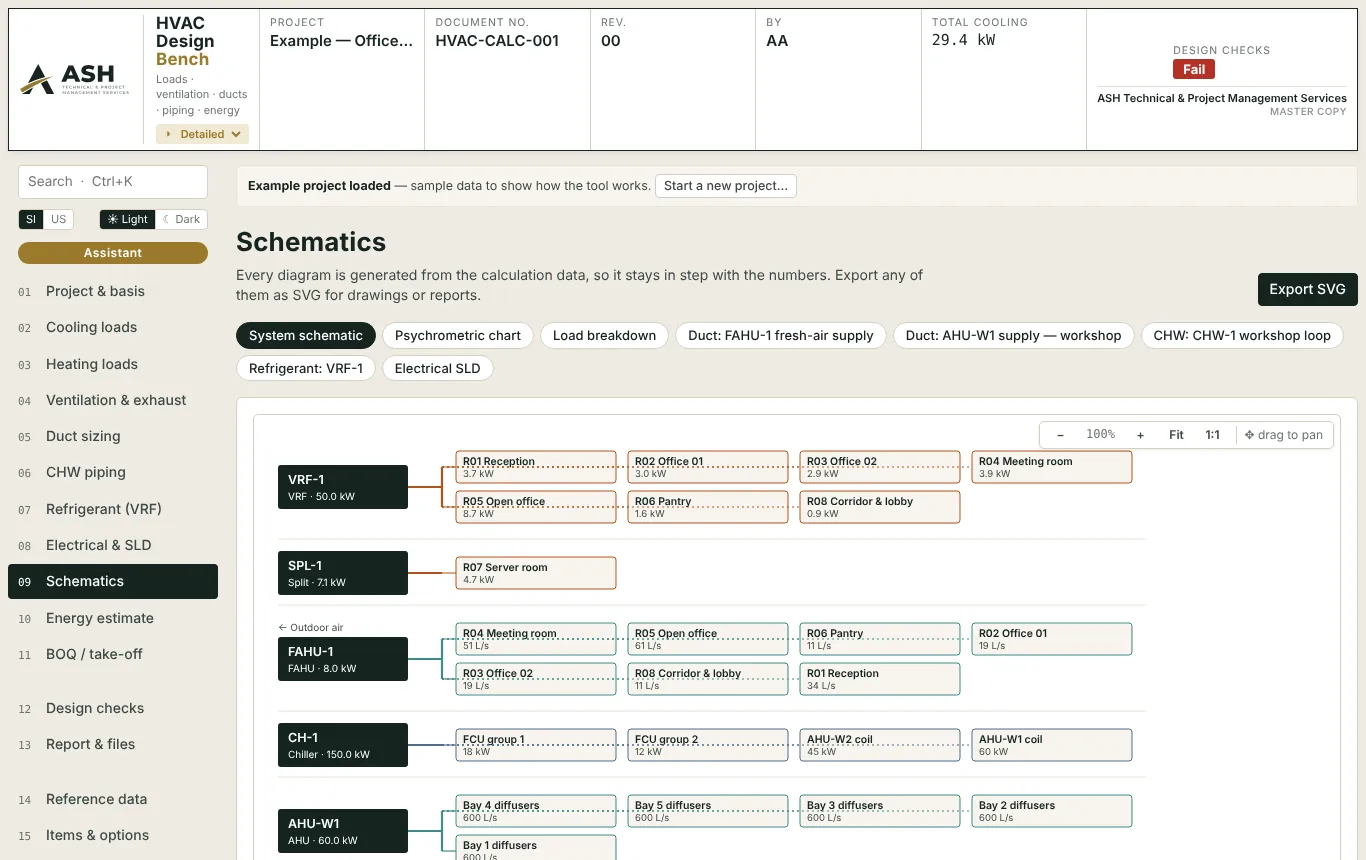The image size is (1366, 860).
Task: Go to Cooling loads section
Action: (113, 327)
